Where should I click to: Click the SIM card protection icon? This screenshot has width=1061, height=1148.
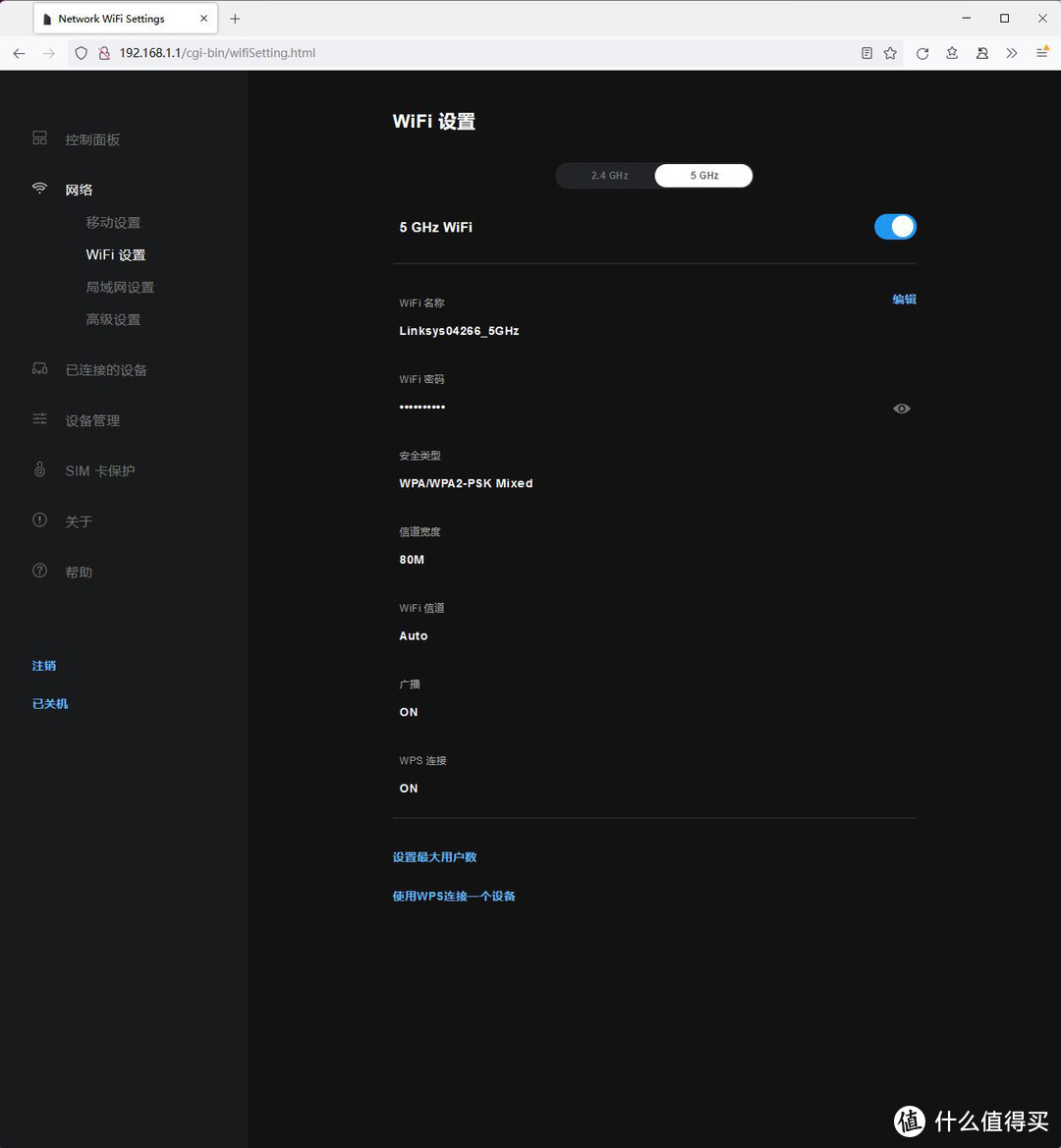click(x=39, y=469)
